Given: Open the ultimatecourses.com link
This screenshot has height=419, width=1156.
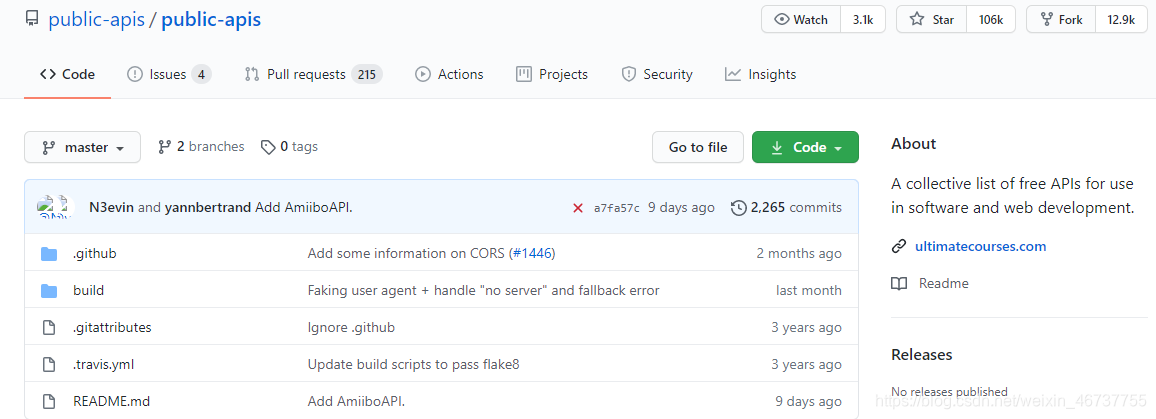Looking at the screenshot, I should tap(981, 246).
